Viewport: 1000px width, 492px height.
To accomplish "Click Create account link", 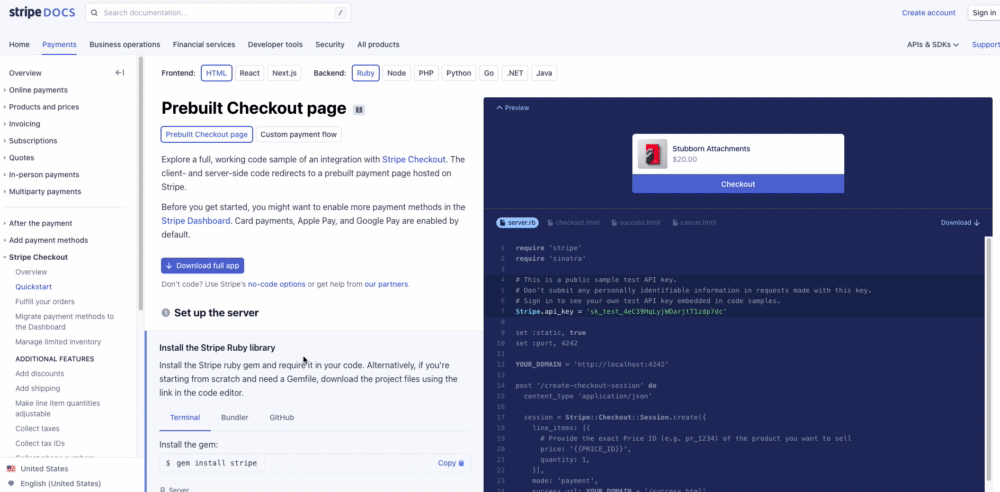I will [929, 13].
